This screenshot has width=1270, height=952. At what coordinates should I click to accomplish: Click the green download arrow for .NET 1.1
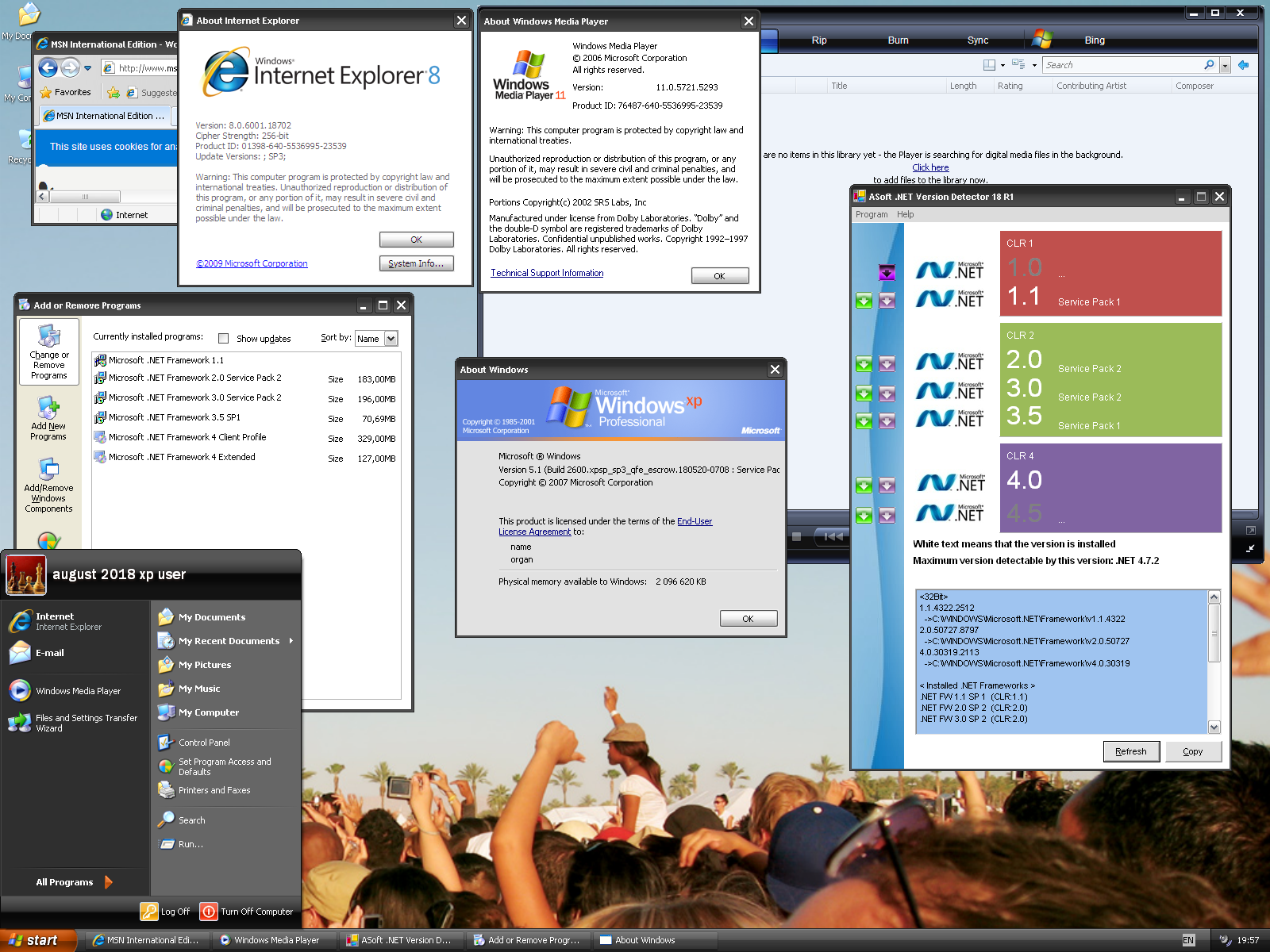tap(864, 301)
